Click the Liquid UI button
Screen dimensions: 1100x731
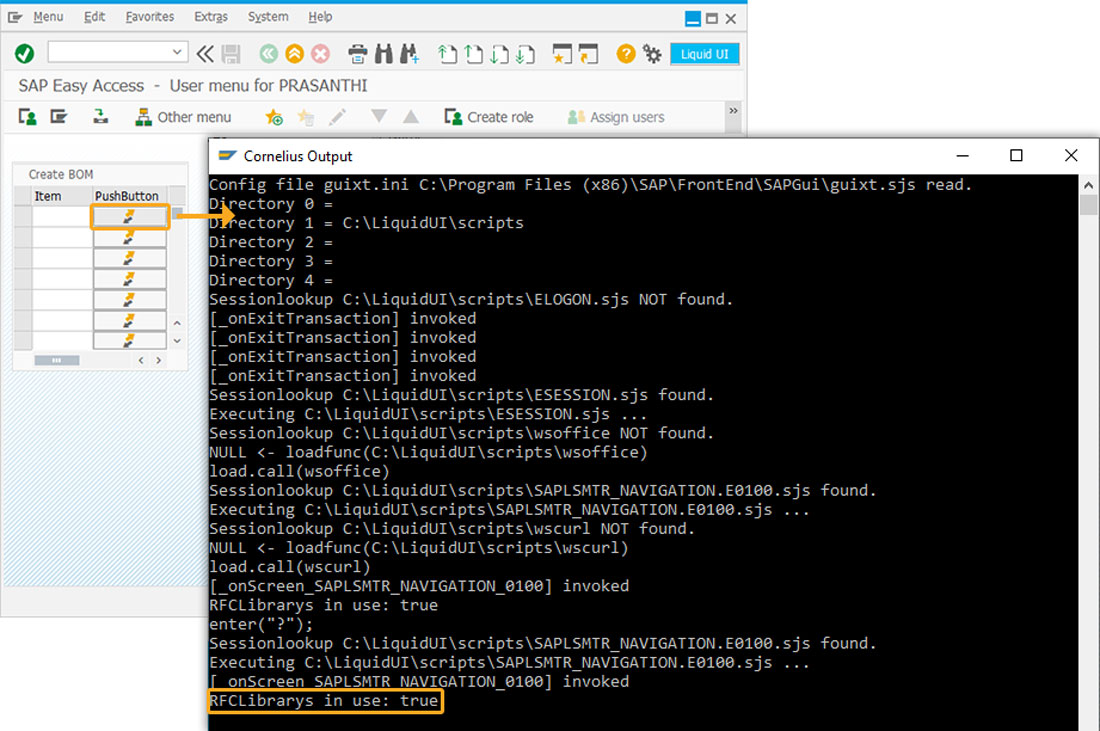click(x=704, y=54)
